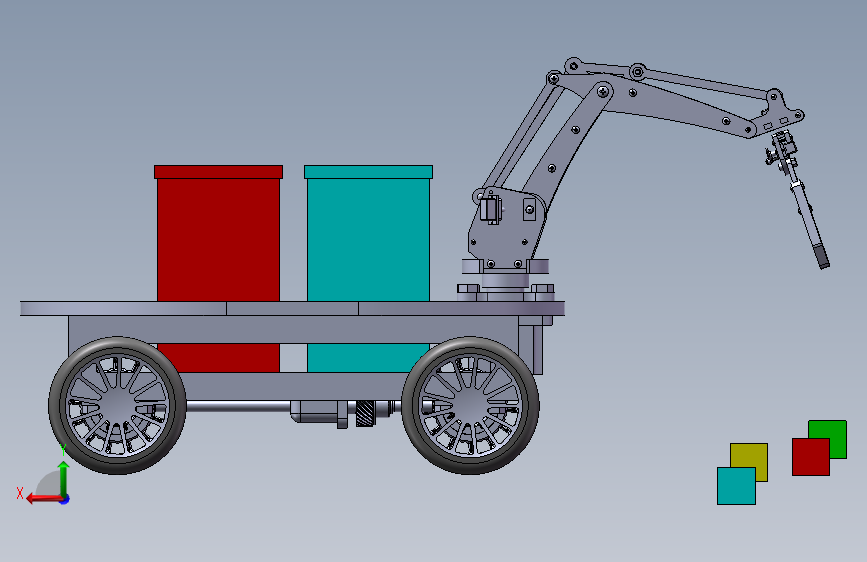Click the drive motor under the chassis
867x562 pixels.
coord(320,412)
